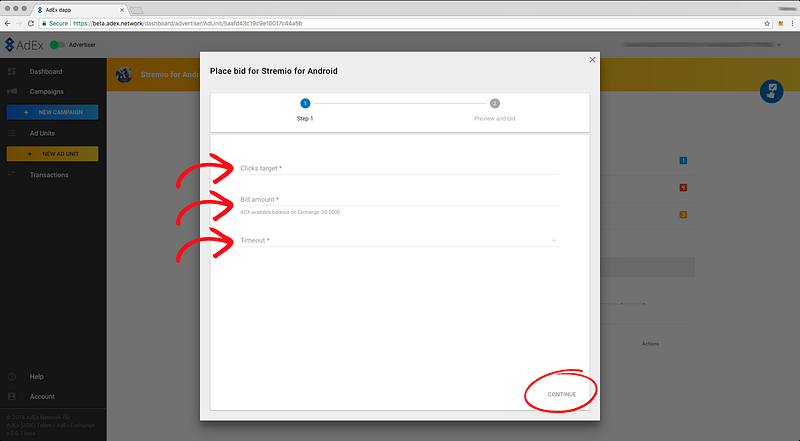The width and height of the screenshot is (800, 441).
Task: Select the Preview and bid step
Action: point(494,110)
